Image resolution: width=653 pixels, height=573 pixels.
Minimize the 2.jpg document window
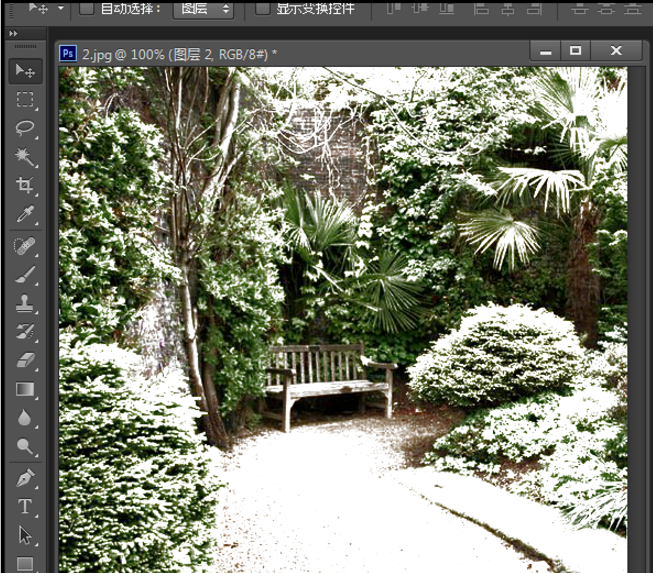click(x=546, y=51)
